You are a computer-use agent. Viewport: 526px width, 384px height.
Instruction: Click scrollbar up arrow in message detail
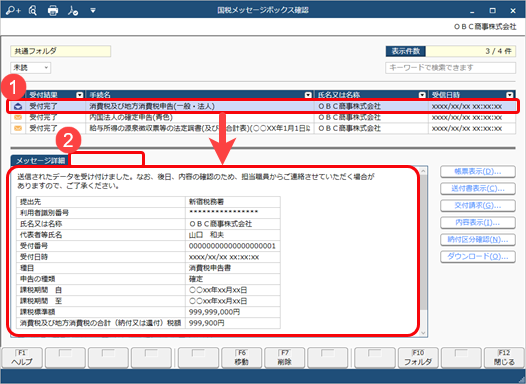pyautogui.click(x=424, y=171)
